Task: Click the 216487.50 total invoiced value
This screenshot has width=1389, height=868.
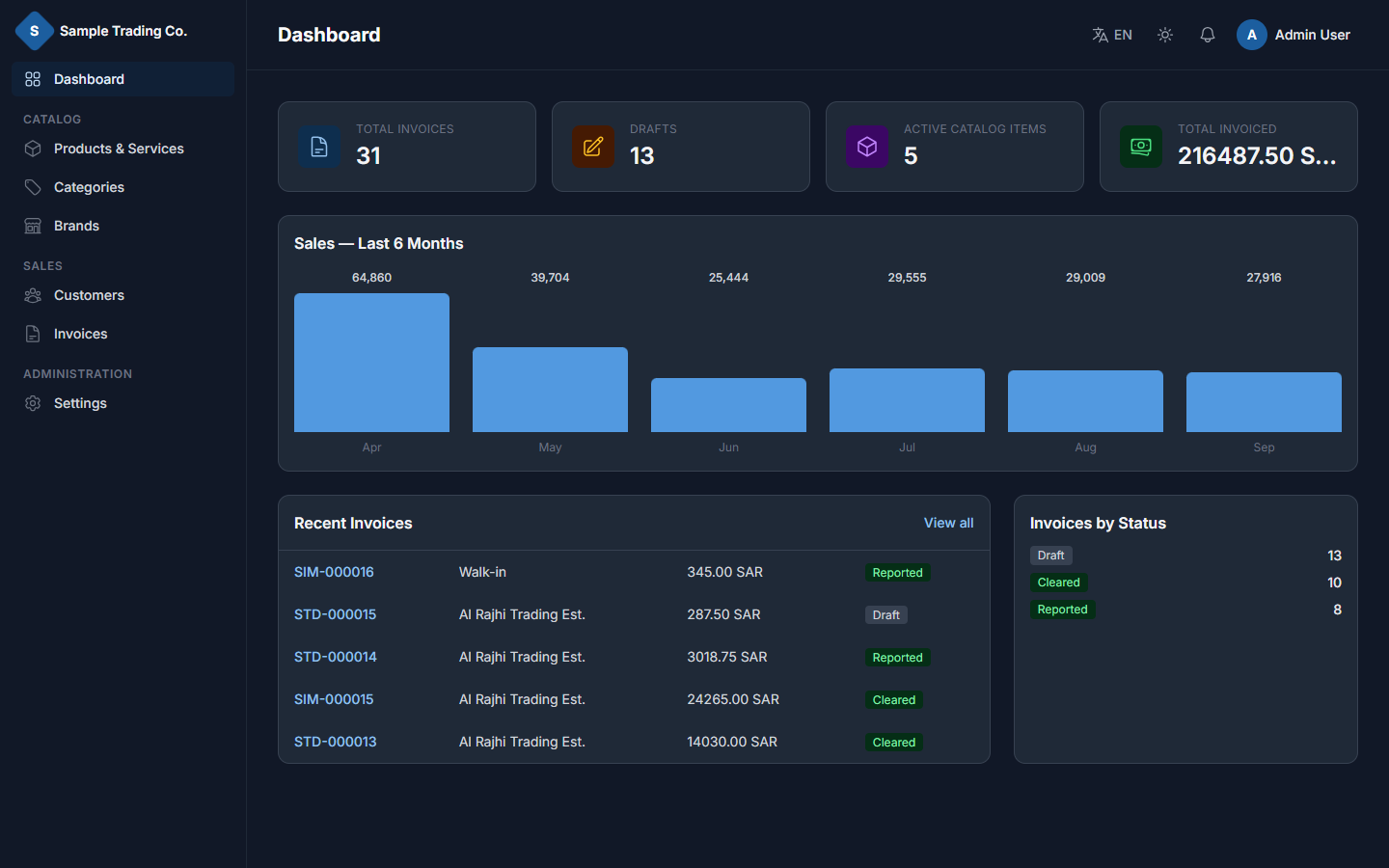Action: coord(1257,155)
